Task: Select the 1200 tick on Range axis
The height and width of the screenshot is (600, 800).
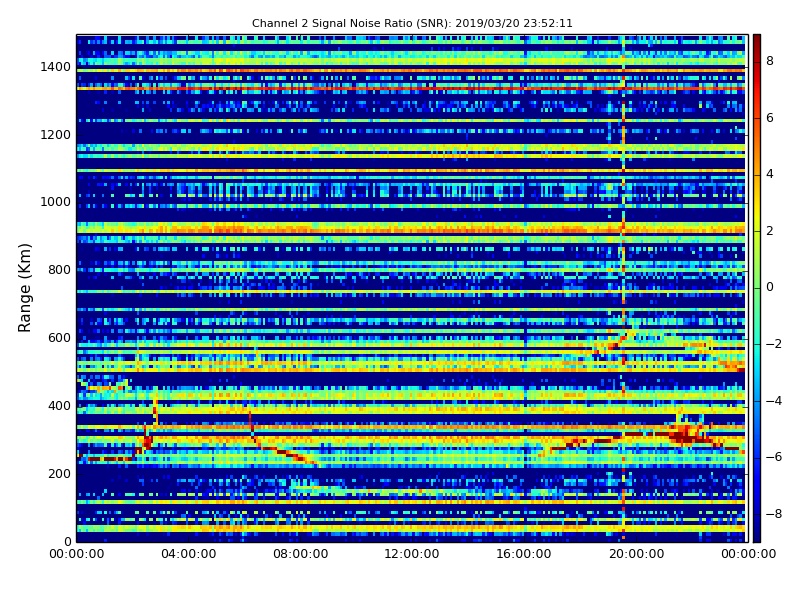Action: [56, 135]
